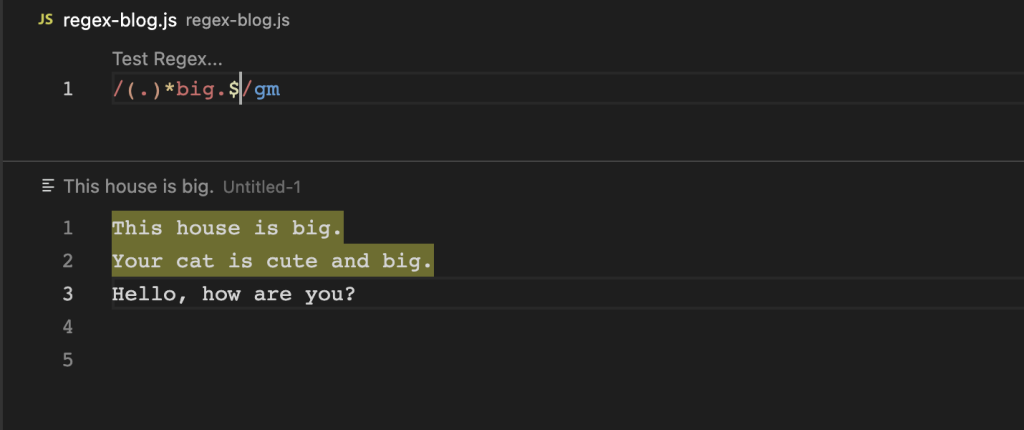Screen dimensions: 1024x430
Task: Select the regex-blog.js bold tab title
Action: pos(120,20)
